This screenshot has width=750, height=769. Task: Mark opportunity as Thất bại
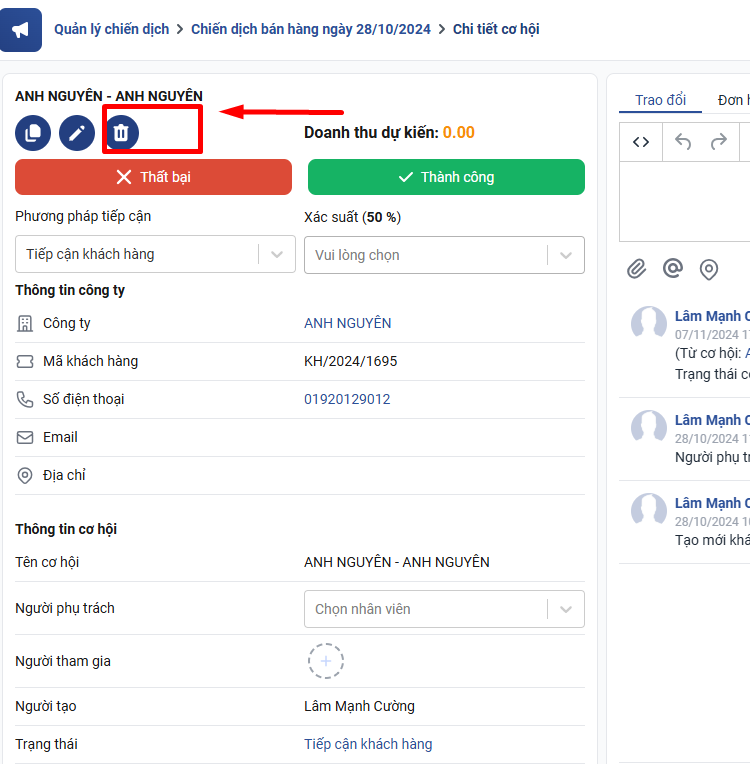pyautogui.click(x=153, y=177)
